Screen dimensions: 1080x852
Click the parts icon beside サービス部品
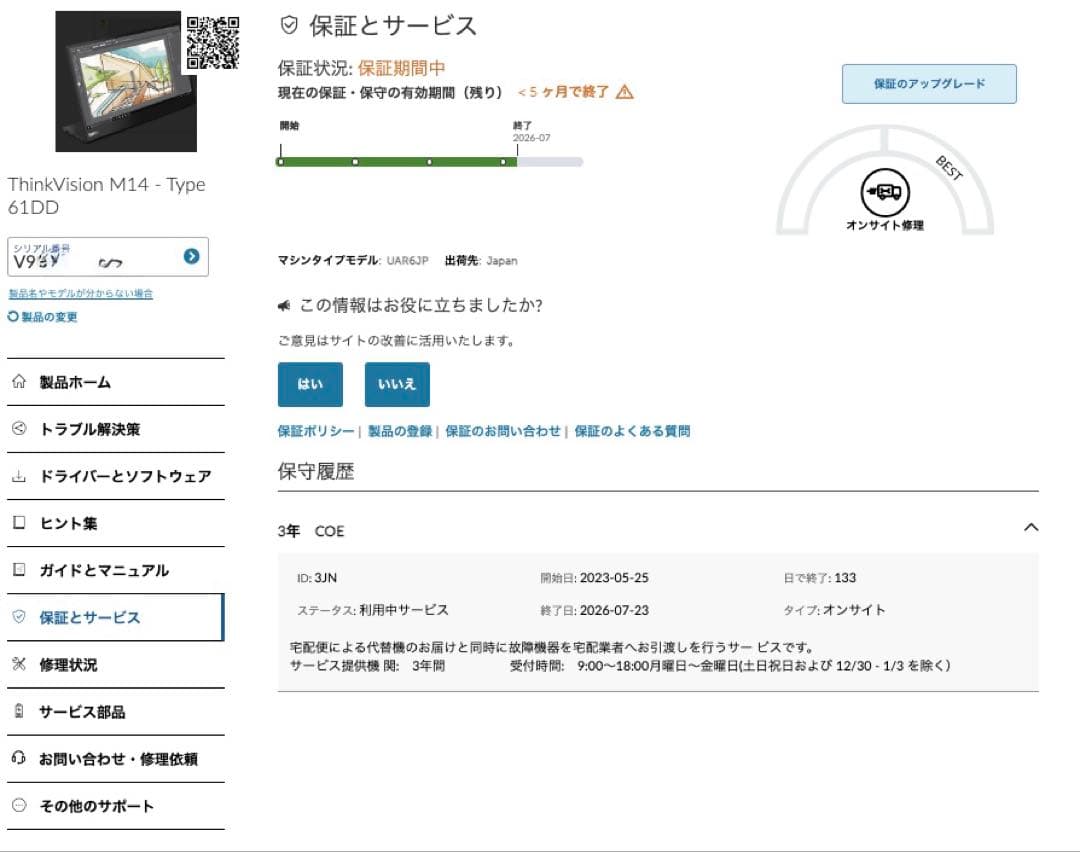point(19,711)
